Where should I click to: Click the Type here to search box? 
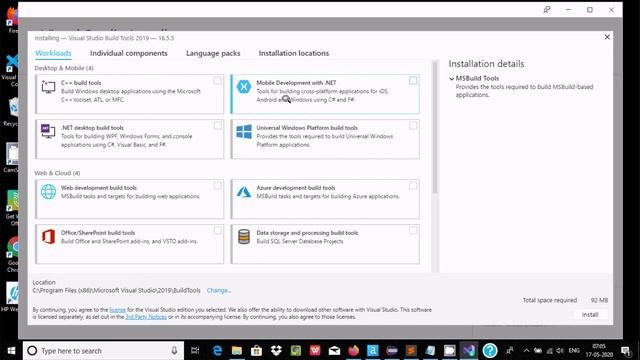[103, 351]
